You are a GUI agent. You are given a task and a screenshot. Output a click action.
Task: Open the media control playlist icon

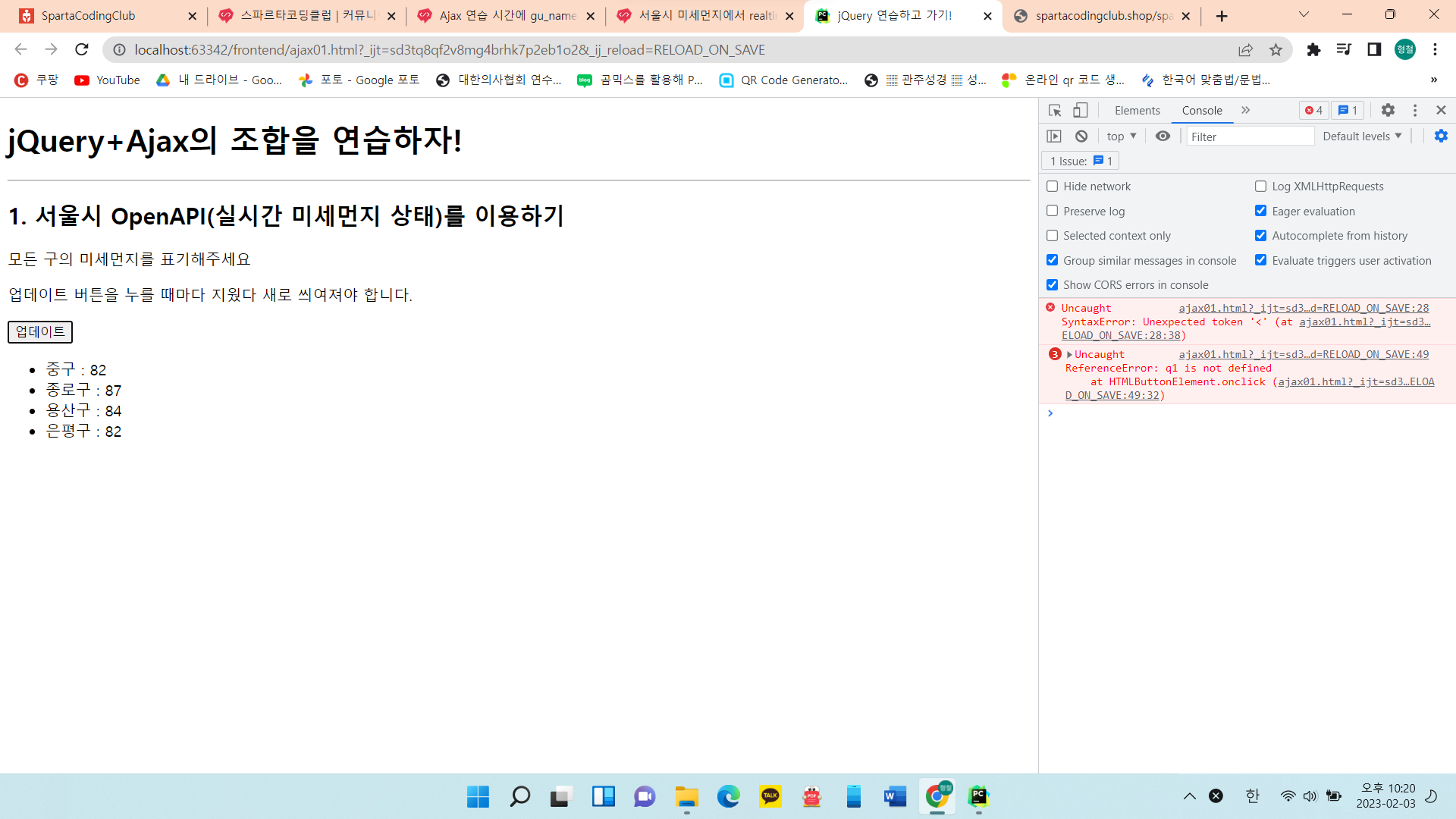(x=1344, y=50)
